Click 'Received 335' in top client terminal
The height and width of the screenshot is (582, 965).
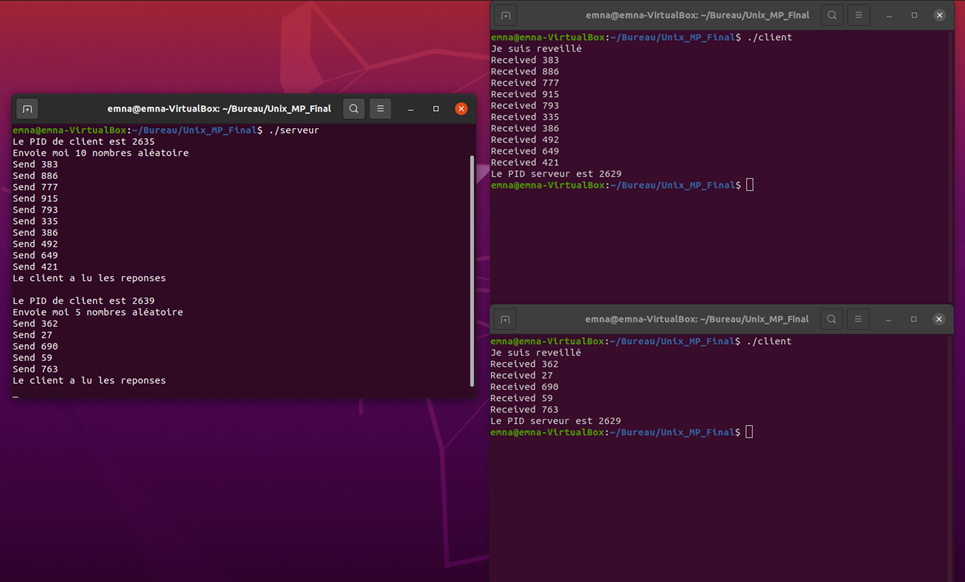click(525, 117)
